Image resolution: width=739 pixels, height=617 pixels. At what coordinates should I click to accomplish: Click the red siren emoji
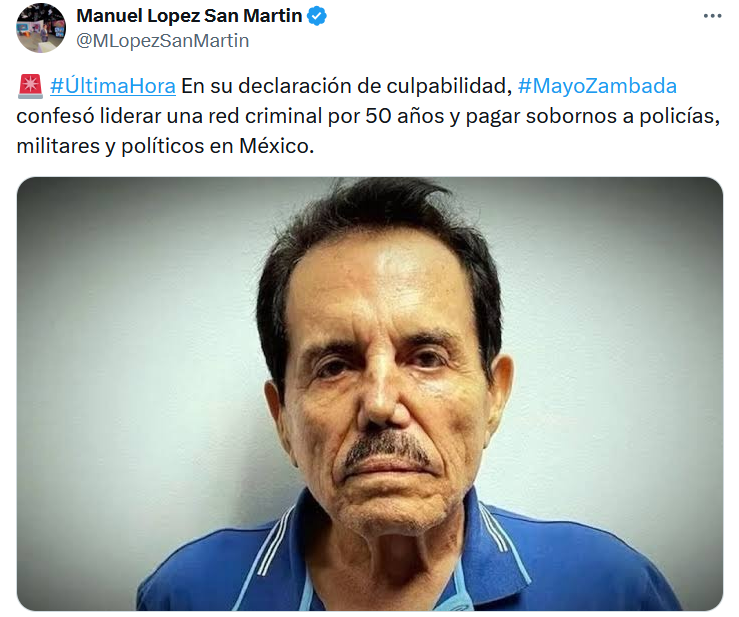pos(30,86)
